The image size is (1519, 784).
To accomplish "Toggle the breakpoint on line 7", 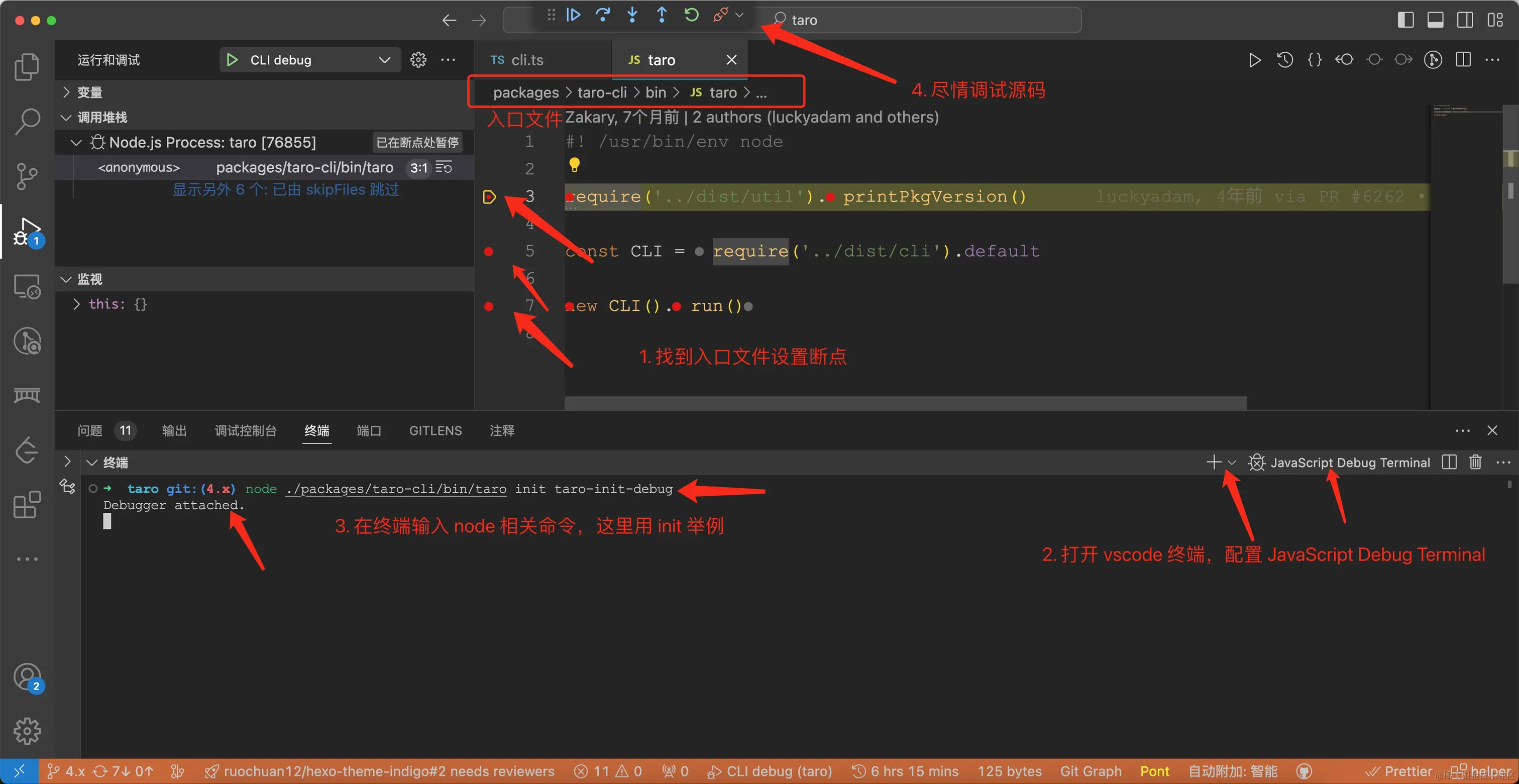I will click(489, 306).
